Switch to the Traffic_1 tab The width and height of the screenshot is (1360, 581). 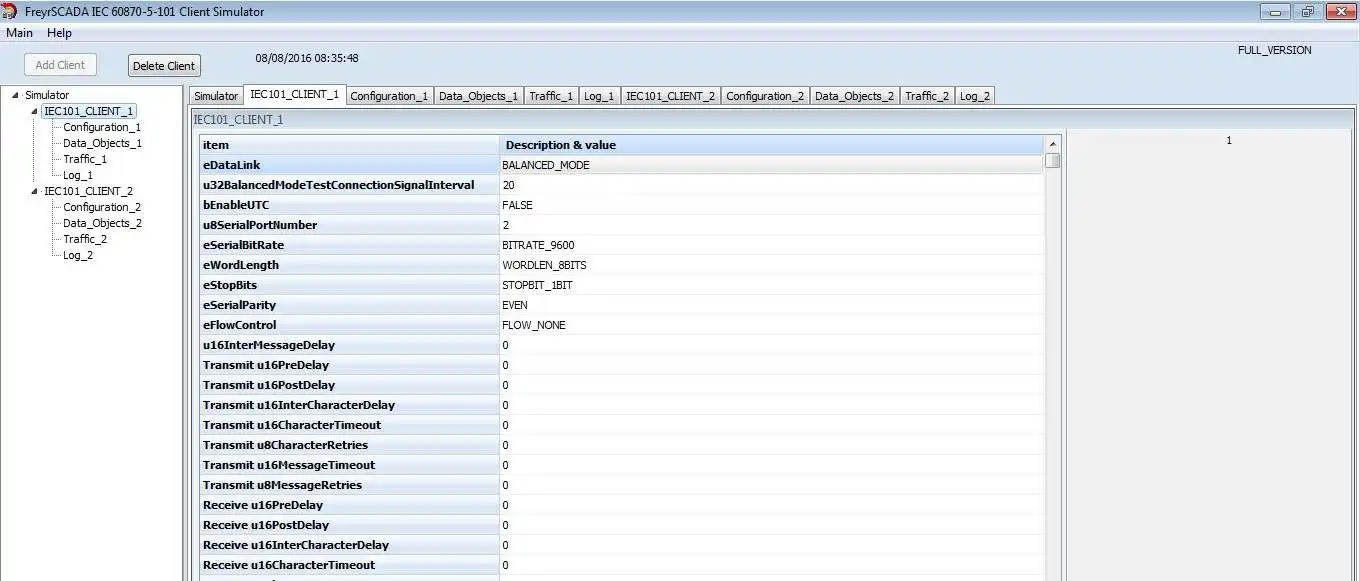pyautogui.click(x=552, y=96)
